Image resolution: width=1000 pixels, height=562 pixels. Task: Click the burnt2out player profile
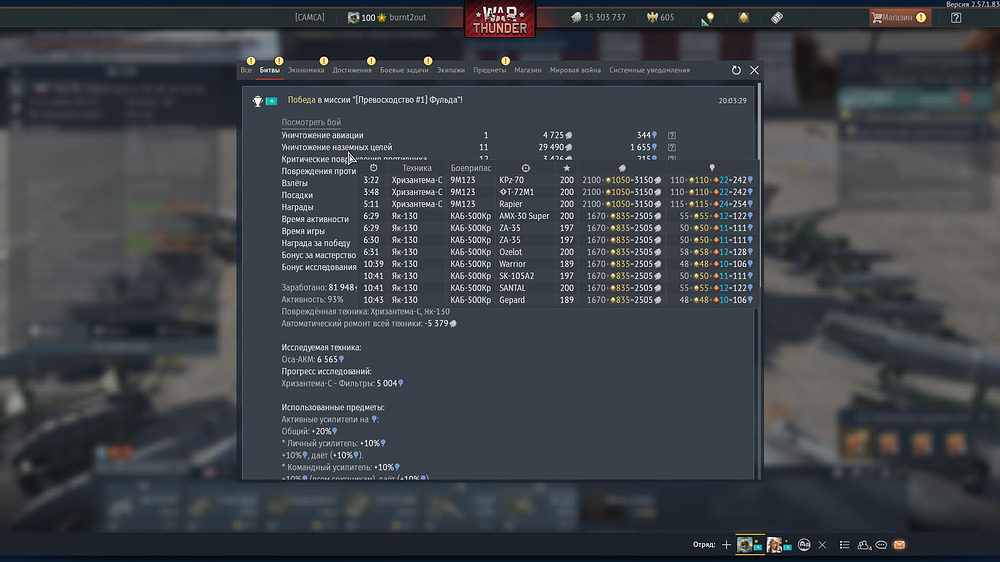[x=386, y=17]
